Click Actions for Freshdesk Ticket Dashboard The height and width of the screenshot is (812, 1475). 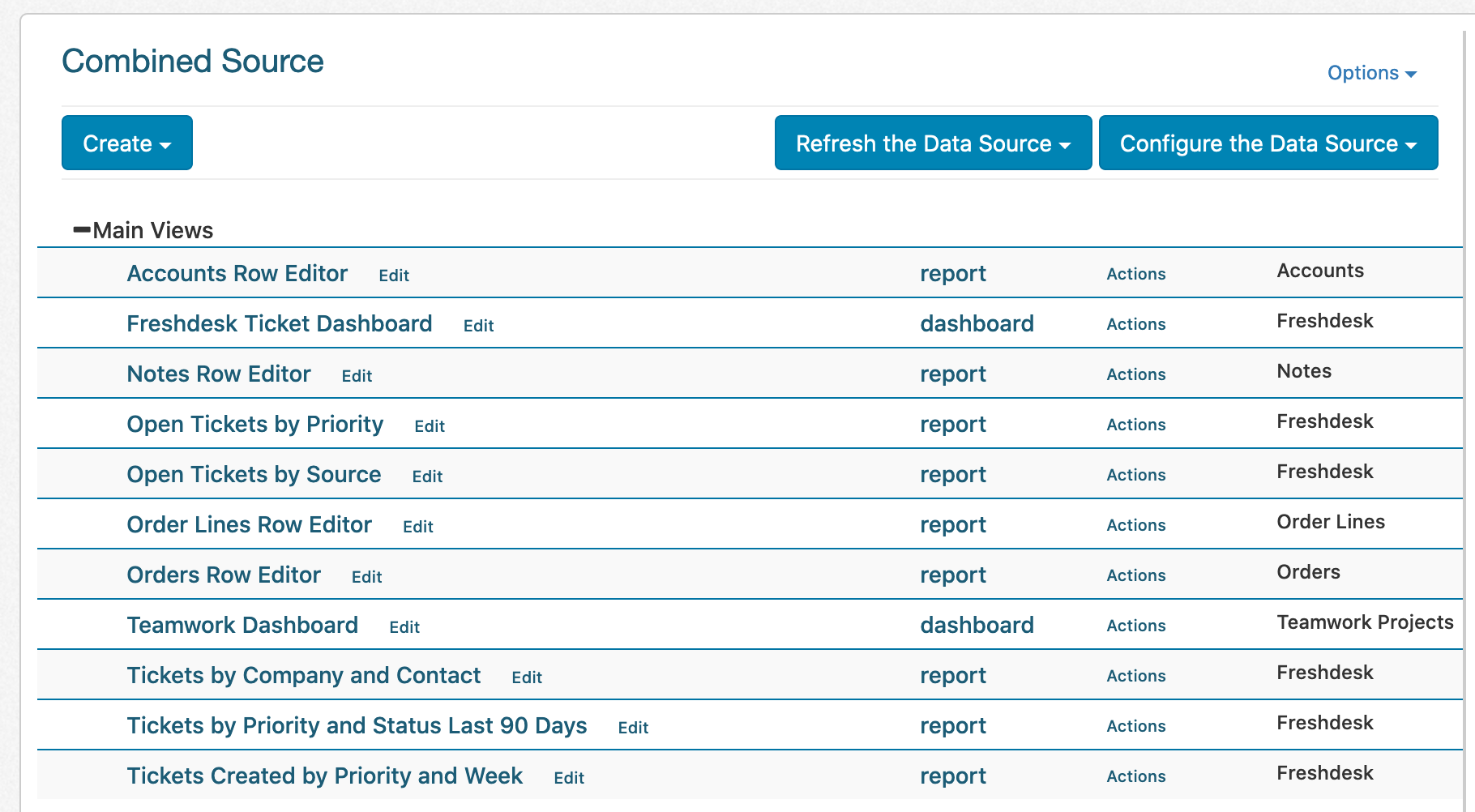click(x=1135, y=324)
